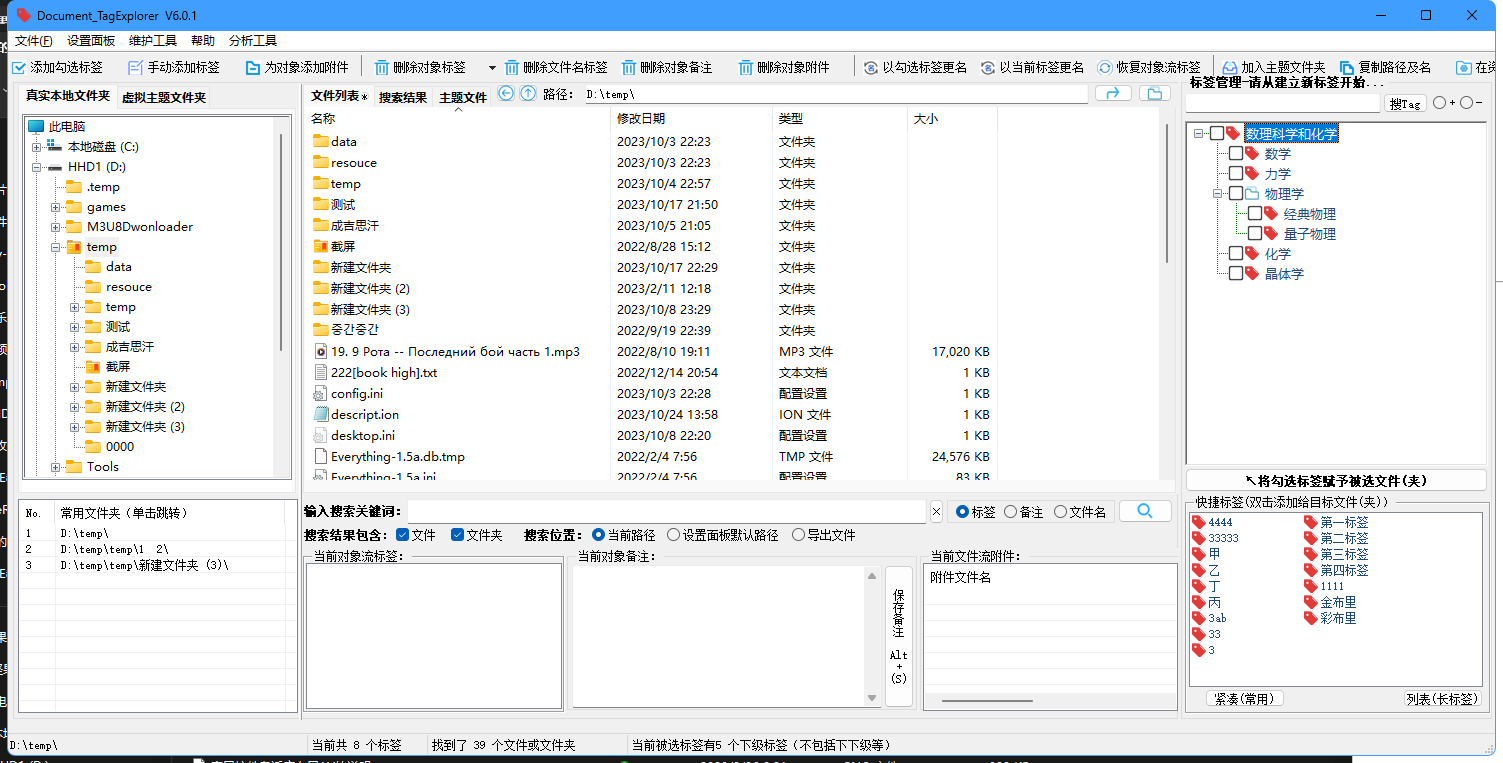Click the 删除对象标签 trash icon
Screen dimensions: 1503x763
tap(382, 67)
